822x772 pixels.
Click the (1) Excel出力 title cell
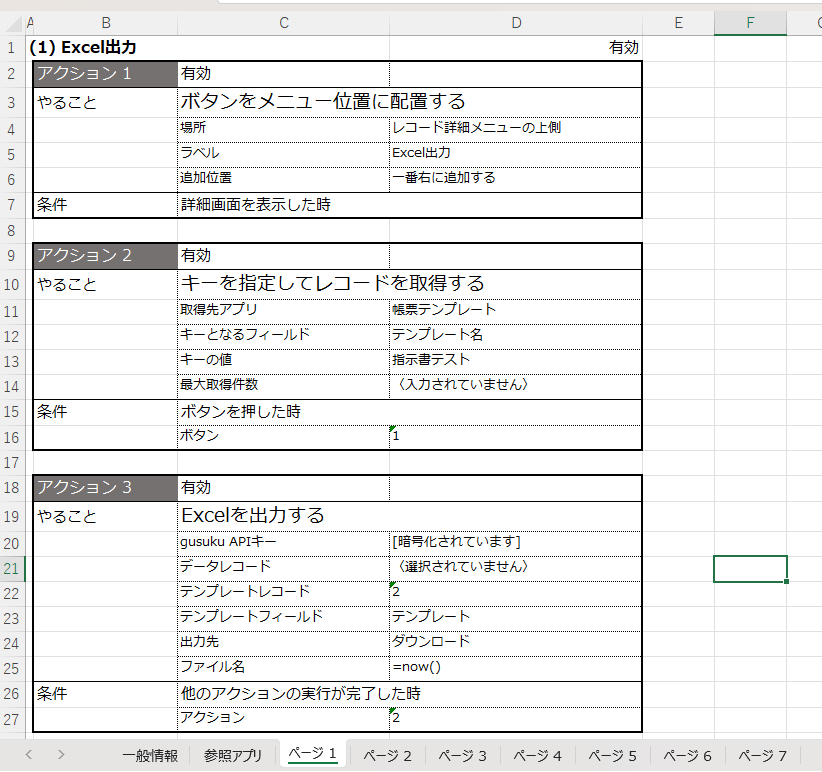[x=105, y=47]
